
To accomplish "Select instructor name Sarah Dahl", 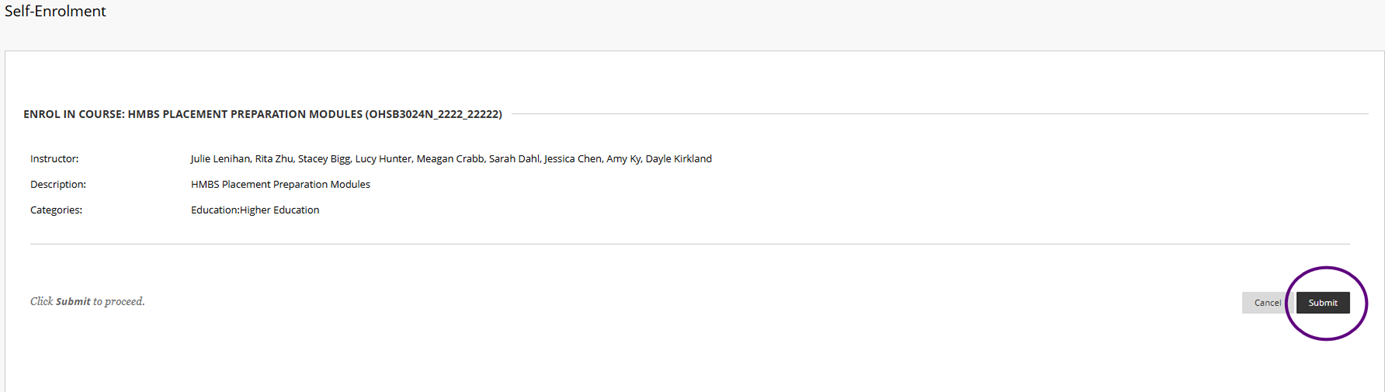I will [x=513, y=159].
